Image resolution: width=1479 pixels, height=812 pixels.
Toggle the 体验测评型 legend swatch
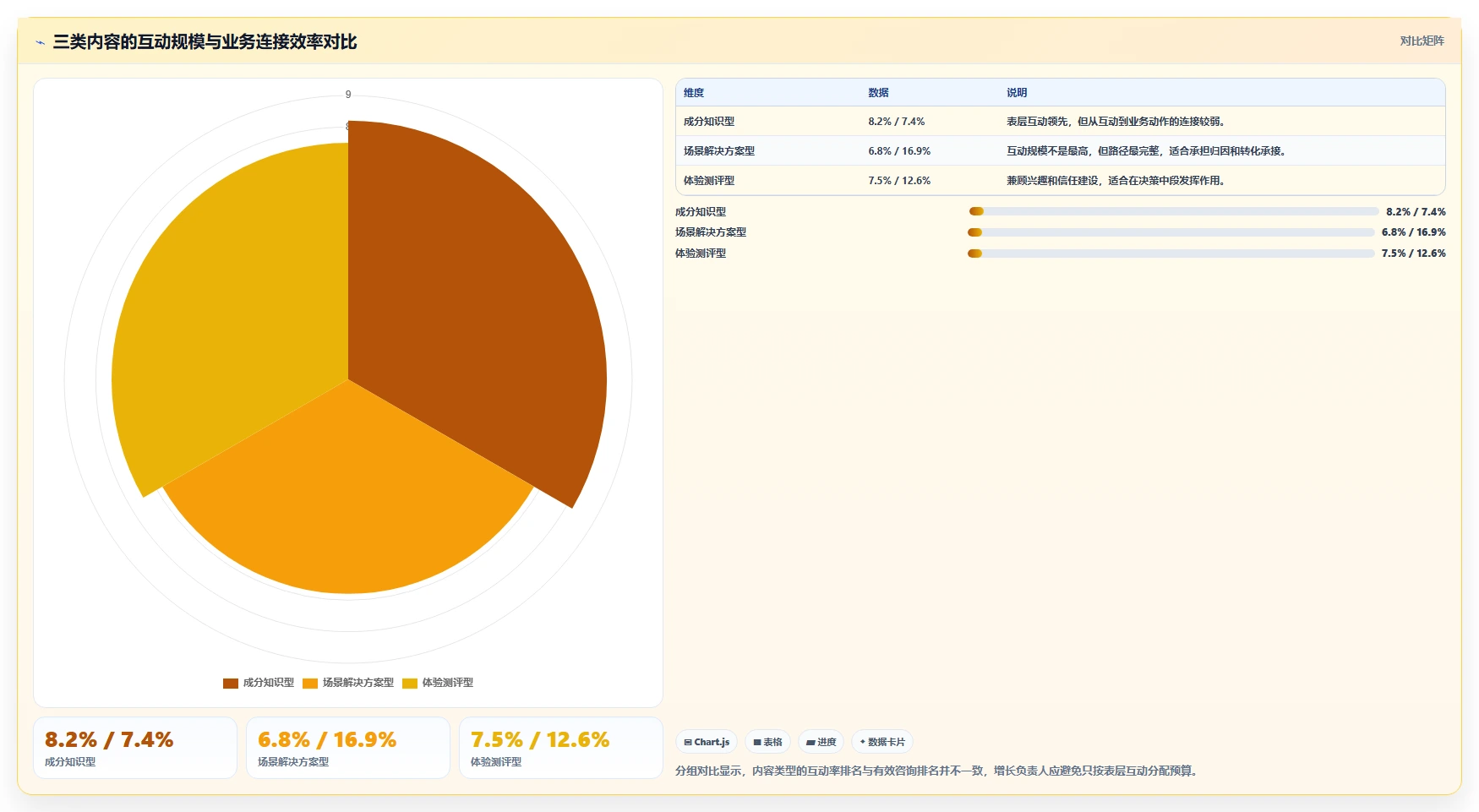coord(410,683)
